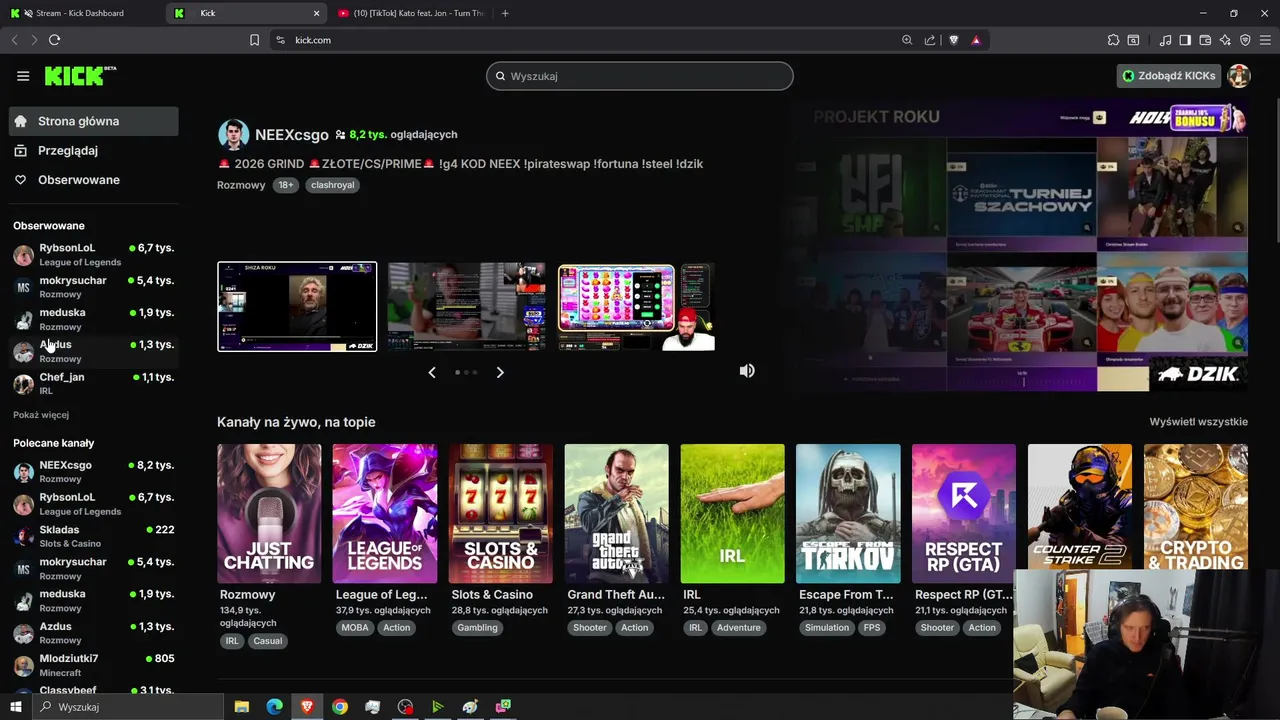Screen dimensions: 1280x720
Task: Open Google Chrome from taskbar
Action: (340, 707)
